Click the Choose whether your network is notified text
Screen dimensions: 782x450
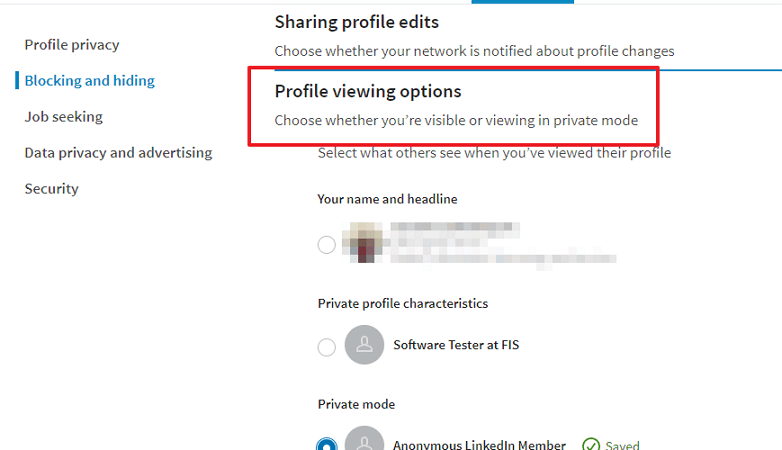click(474, 51)
